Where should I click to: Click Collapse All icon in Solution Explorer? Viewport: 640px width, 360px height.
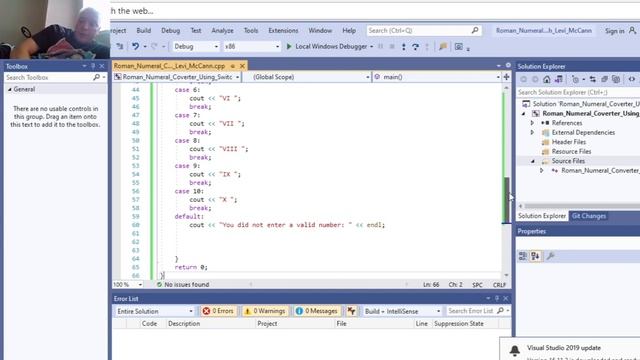604,79
